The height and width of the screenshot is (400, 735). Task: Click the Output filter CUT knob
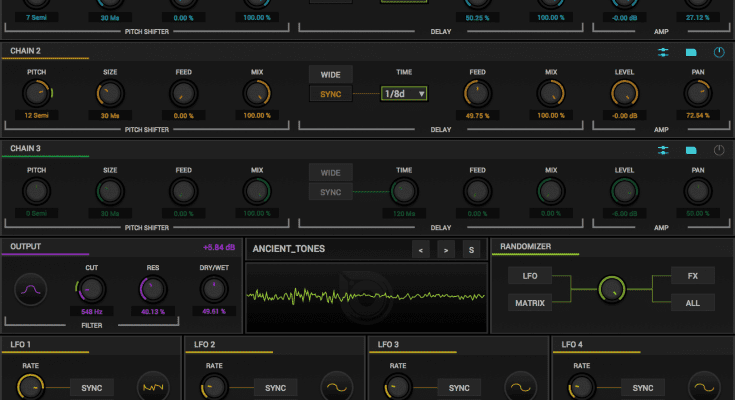click(89, 291)
